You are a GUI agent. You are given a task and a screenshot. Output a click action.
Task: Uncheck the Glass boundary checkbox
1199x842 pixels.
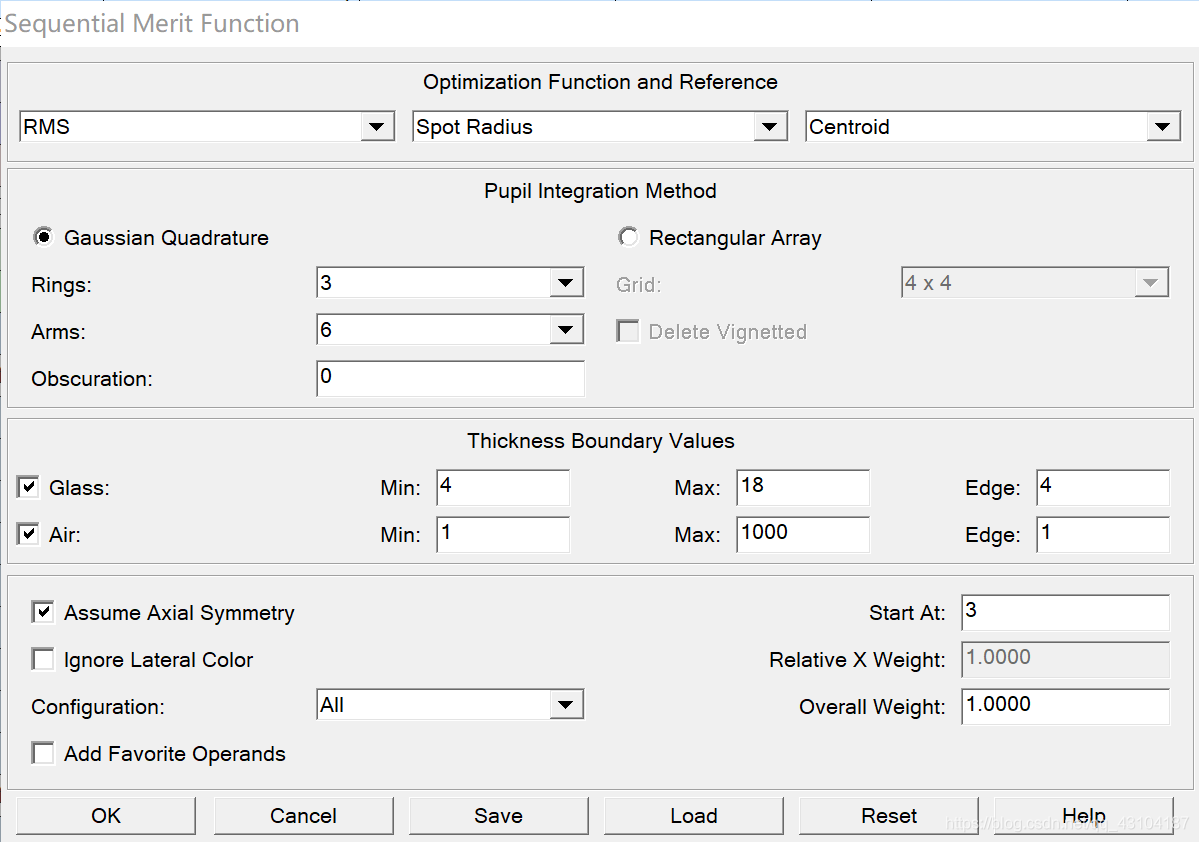tap(28, 486)
